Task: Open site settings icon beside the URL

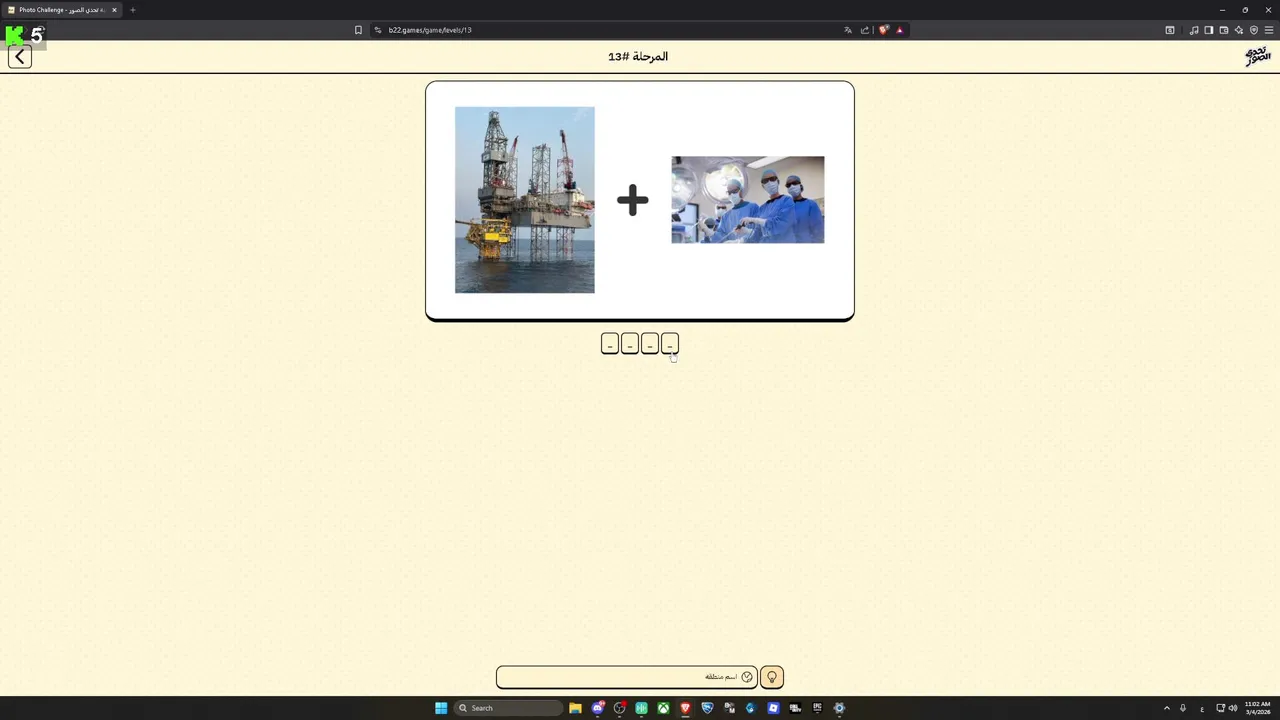Action: 378,30
